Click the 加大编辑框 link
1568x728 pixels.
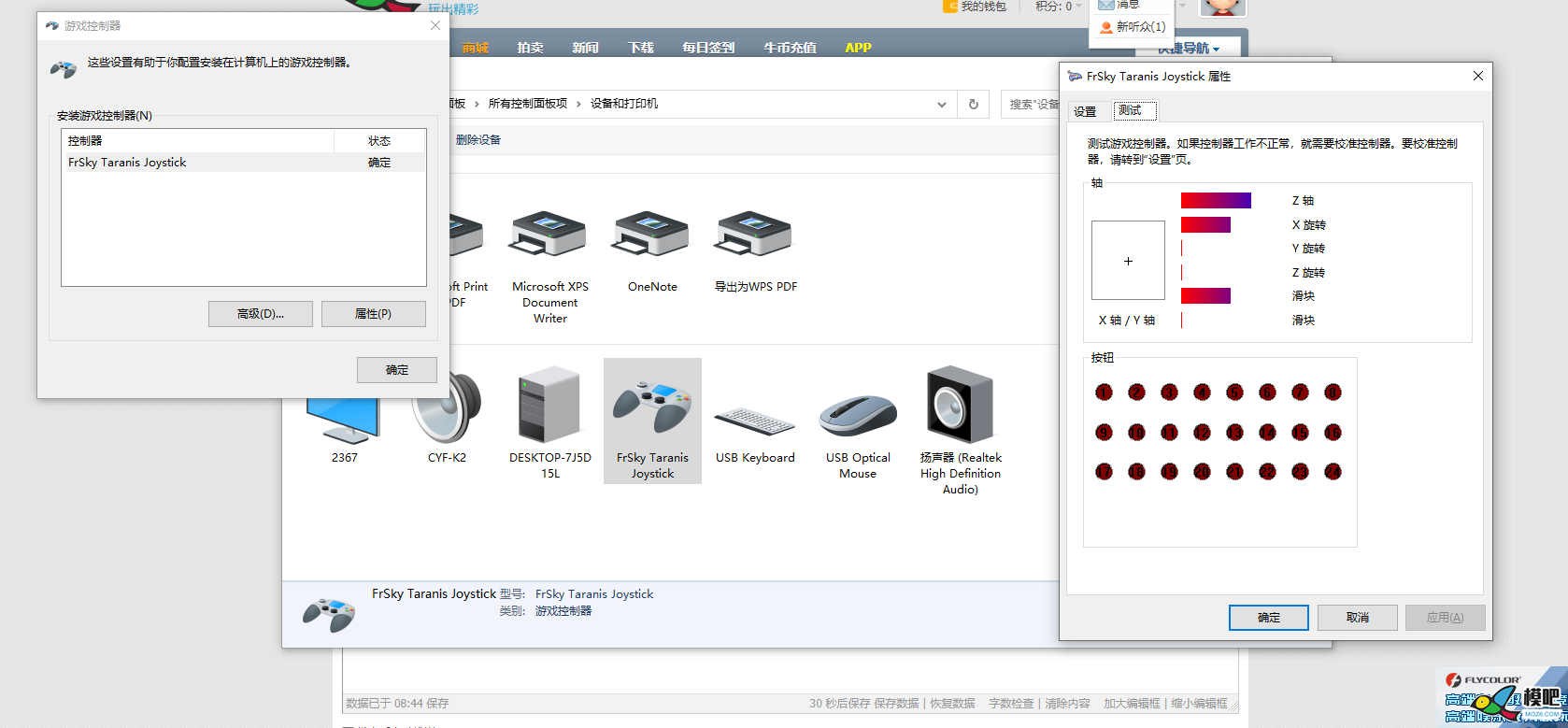1132,704
